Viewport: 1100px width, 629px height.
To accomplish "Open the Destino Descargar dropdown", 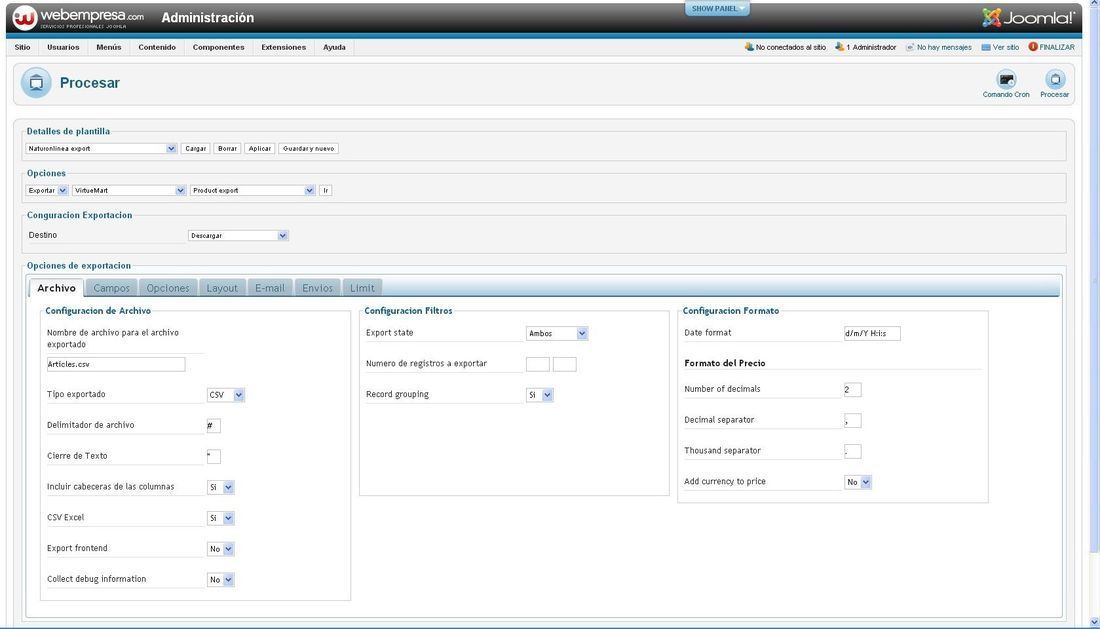I will pos(239,236).
